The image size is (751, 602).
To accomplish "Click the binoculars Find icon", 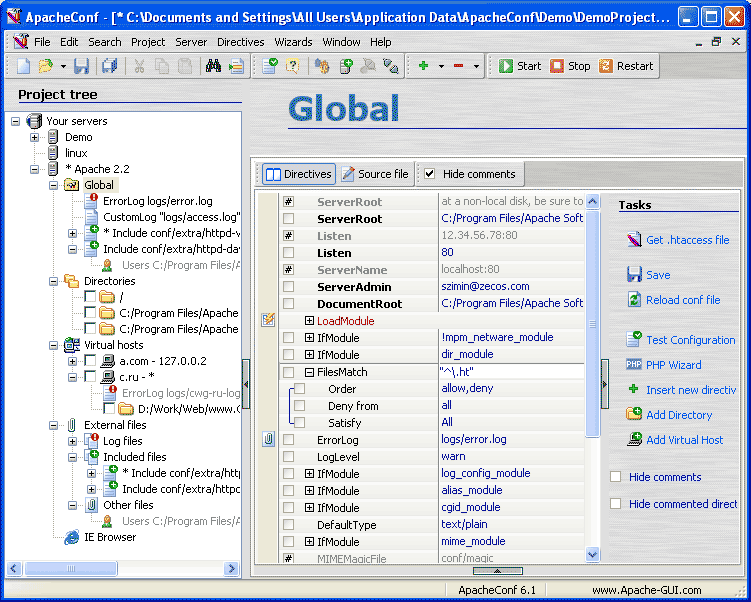I will click(213, 66).
